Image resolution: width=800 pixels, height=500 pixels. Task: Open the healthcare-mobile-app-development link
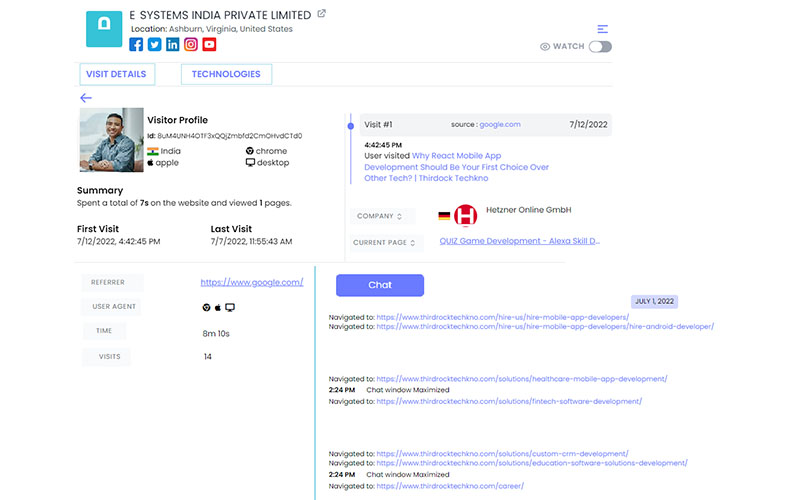point(521,379)
